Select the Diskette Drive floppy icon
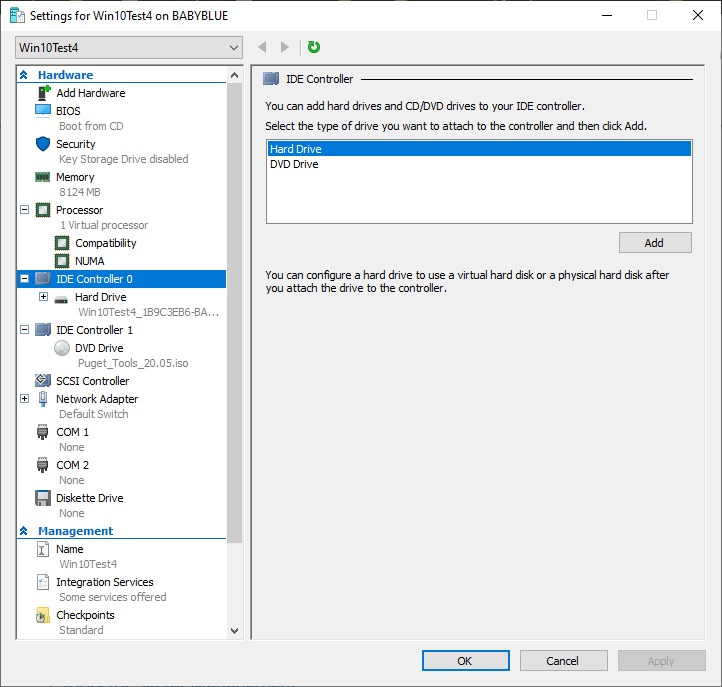The width and height of the screenshot is (722, 687). 43,498
